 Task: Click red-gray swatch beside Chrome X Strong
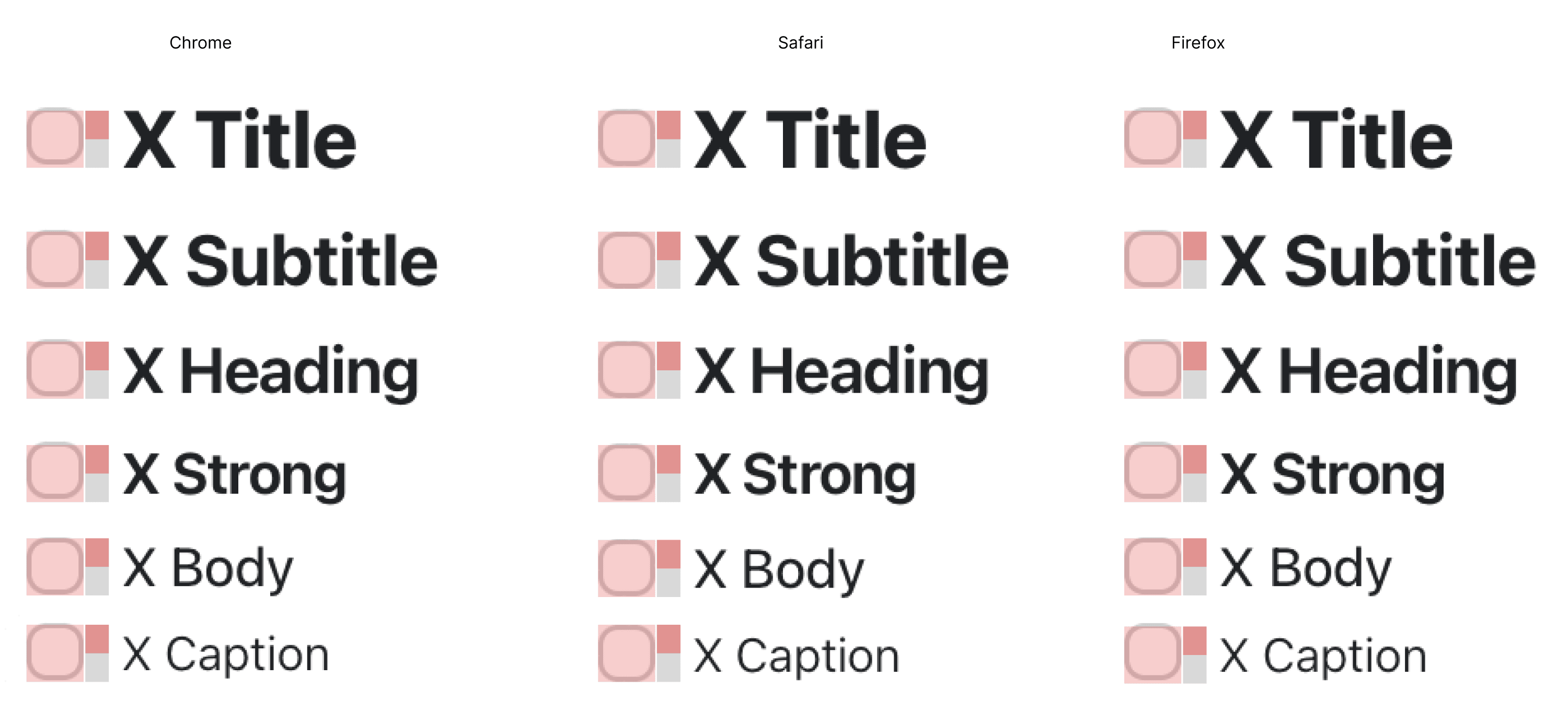coord(97,473)
